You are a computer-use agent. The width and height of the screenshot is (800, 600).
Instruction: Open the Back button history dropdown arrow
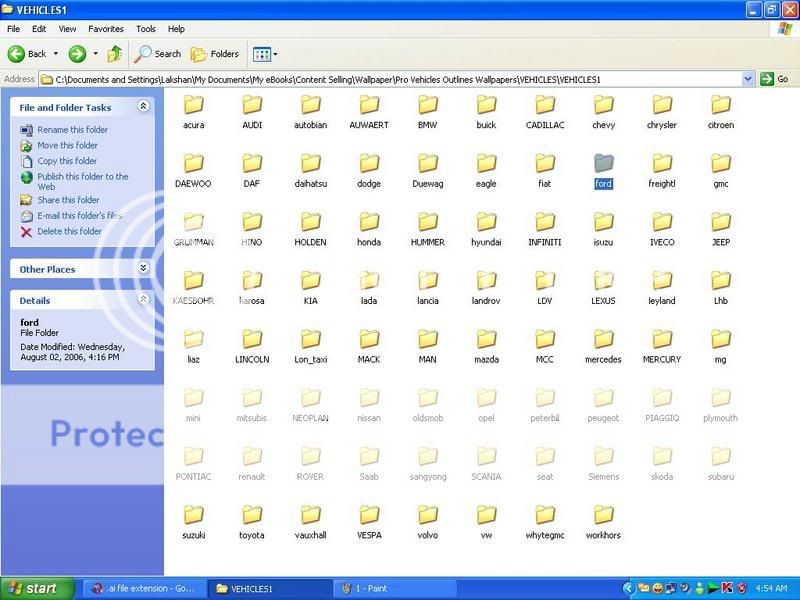56,54
